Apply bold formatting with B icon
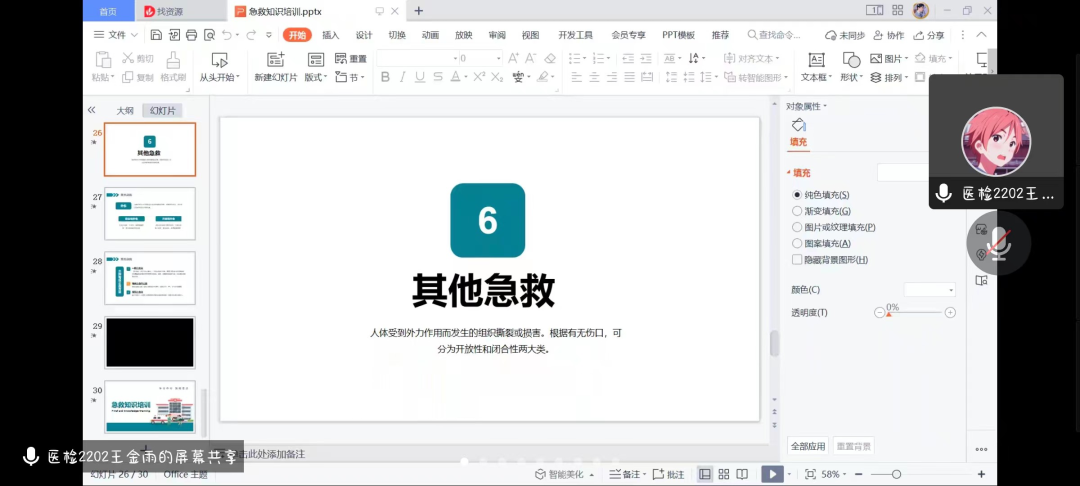Screen dimensions: 1080x486 tap(383, 77)
